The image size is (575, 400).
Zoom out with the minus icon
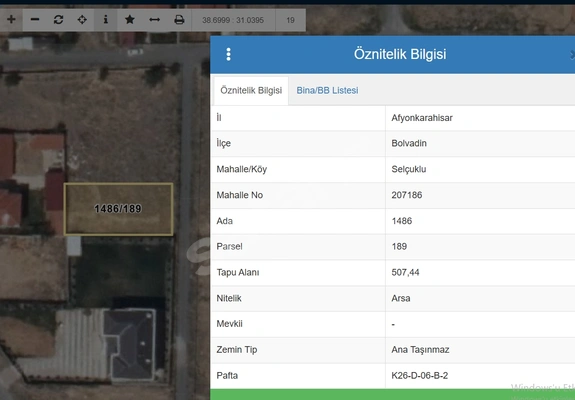coord(35,20)
